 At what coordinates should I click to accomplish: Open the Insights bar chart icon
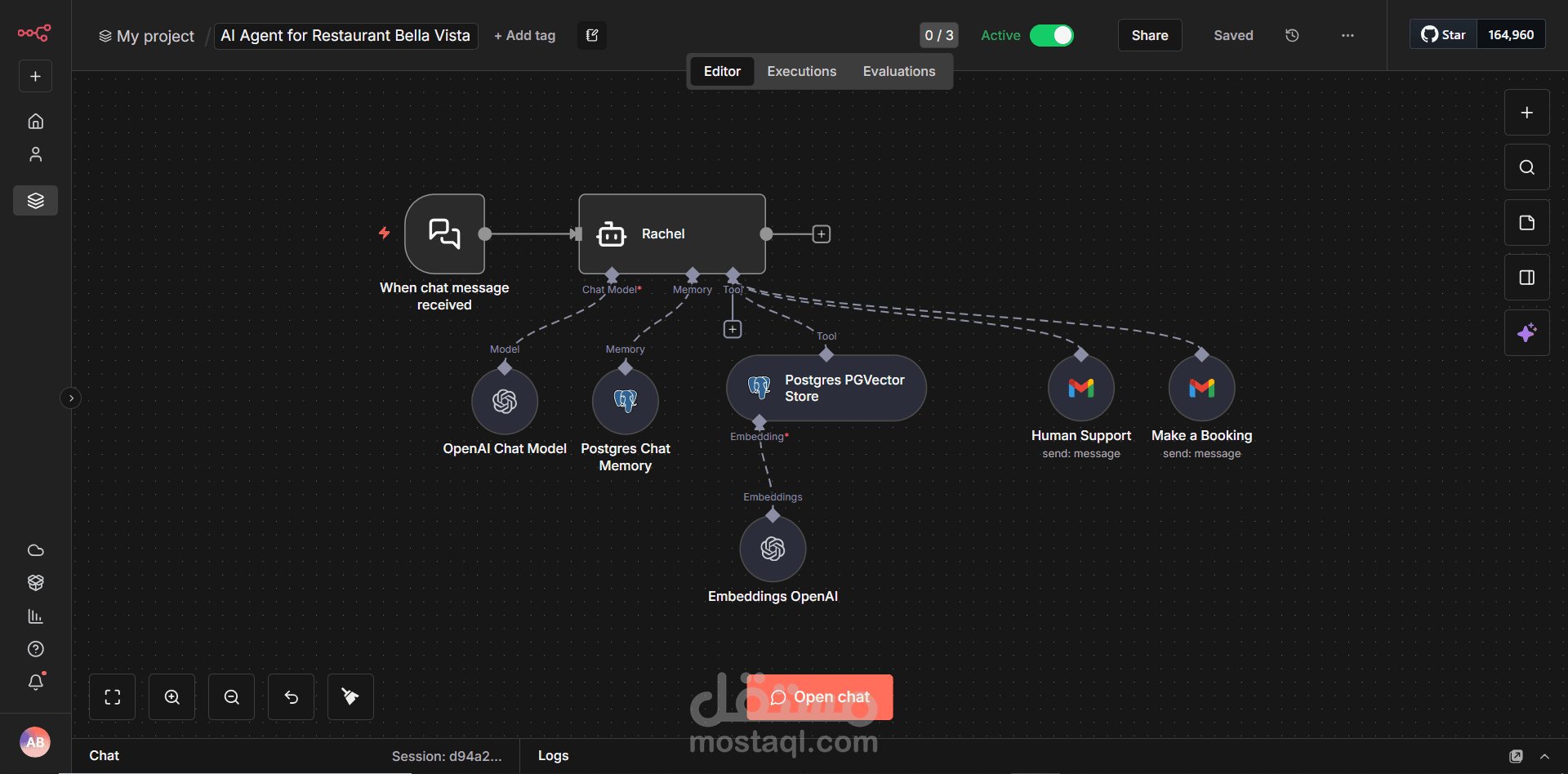coord(35,616)
